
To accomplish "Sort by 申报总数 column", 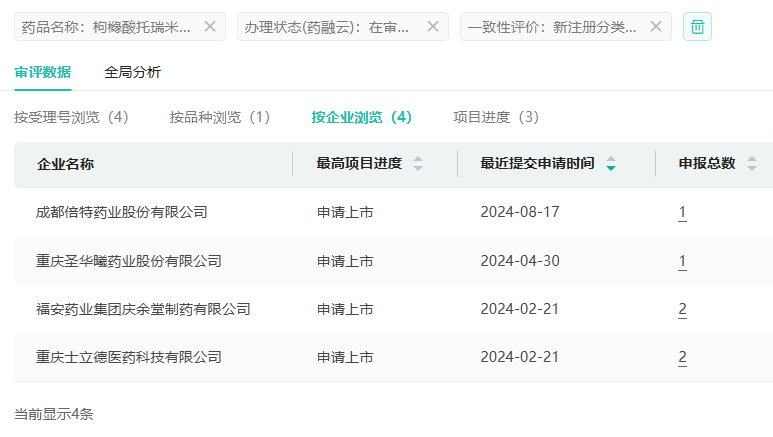I will point(752,164).
